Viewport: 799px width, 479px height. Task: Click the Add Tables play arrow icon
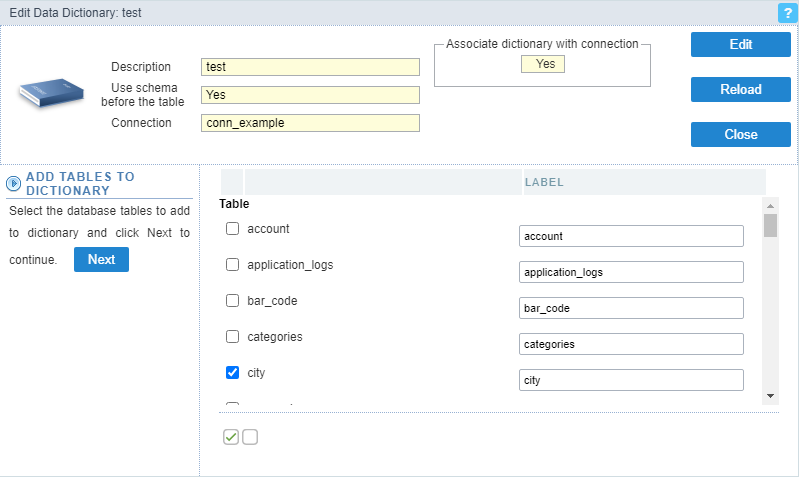tap(14, 183)
